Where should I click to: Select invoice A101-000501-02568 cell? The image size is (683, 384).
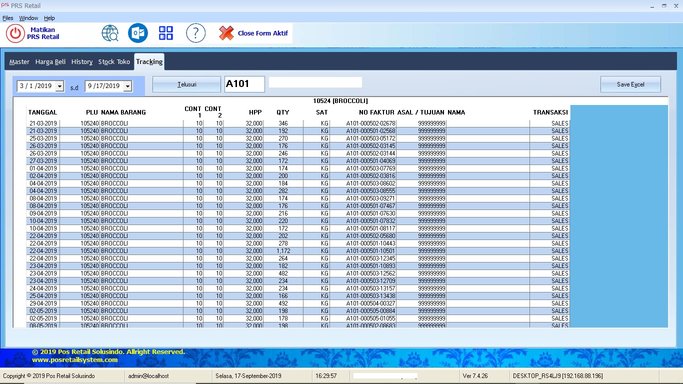371,131
